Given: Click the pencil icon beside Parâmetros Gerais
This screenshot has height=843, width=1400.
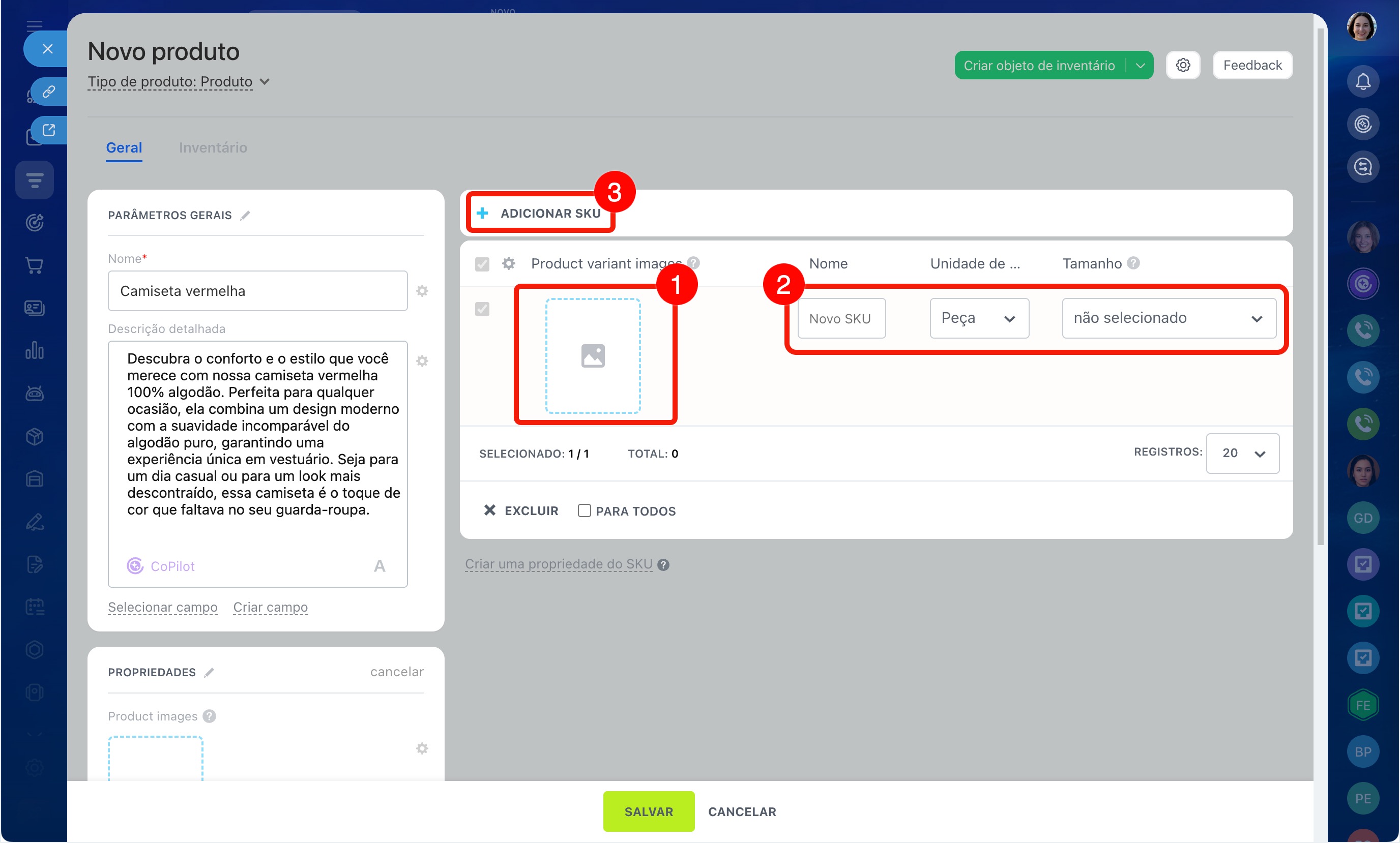Looking at the screenshot, I should pos(245,215).
